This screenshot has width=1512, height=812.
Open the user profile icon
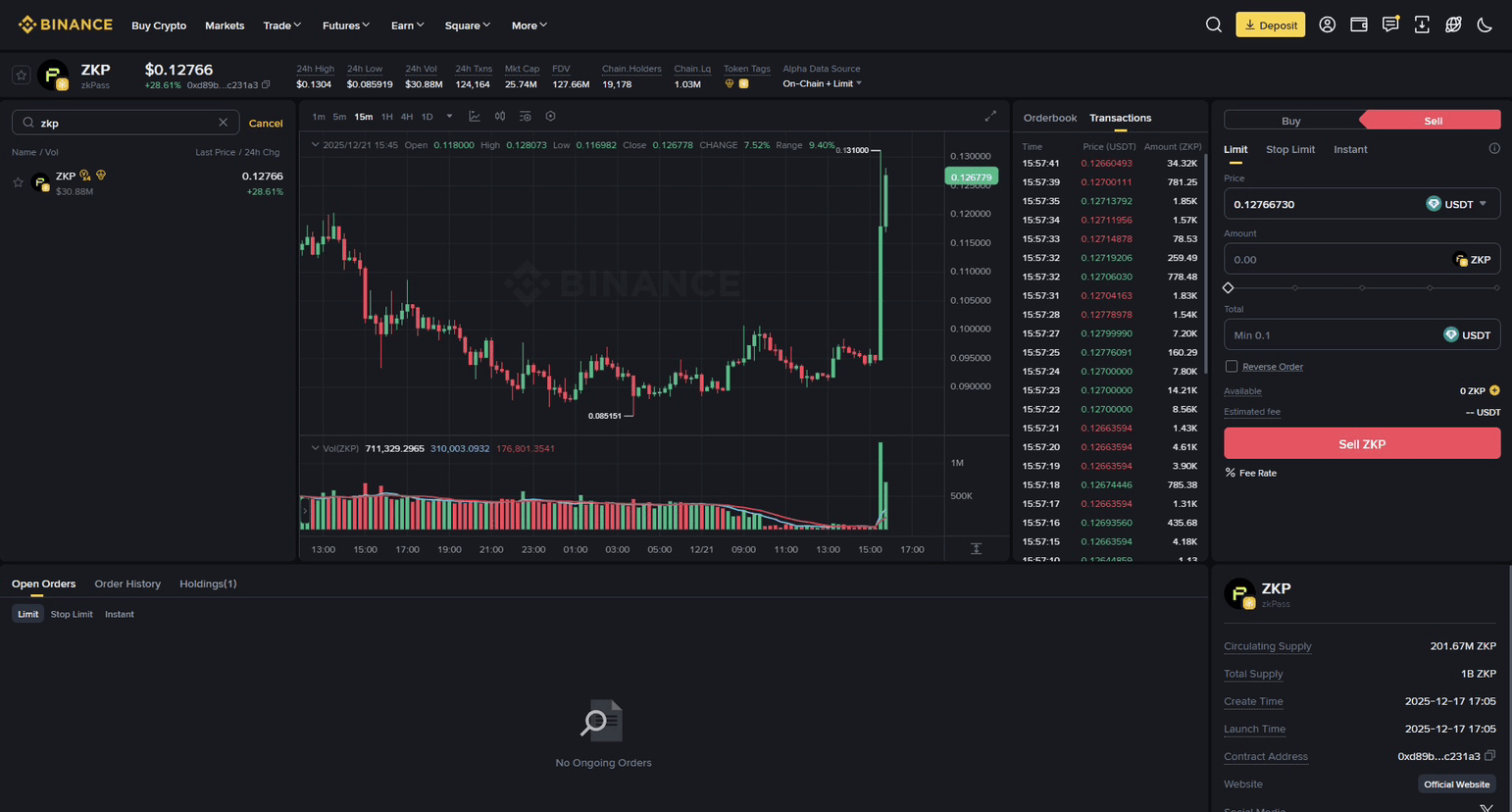point(1327,25)
